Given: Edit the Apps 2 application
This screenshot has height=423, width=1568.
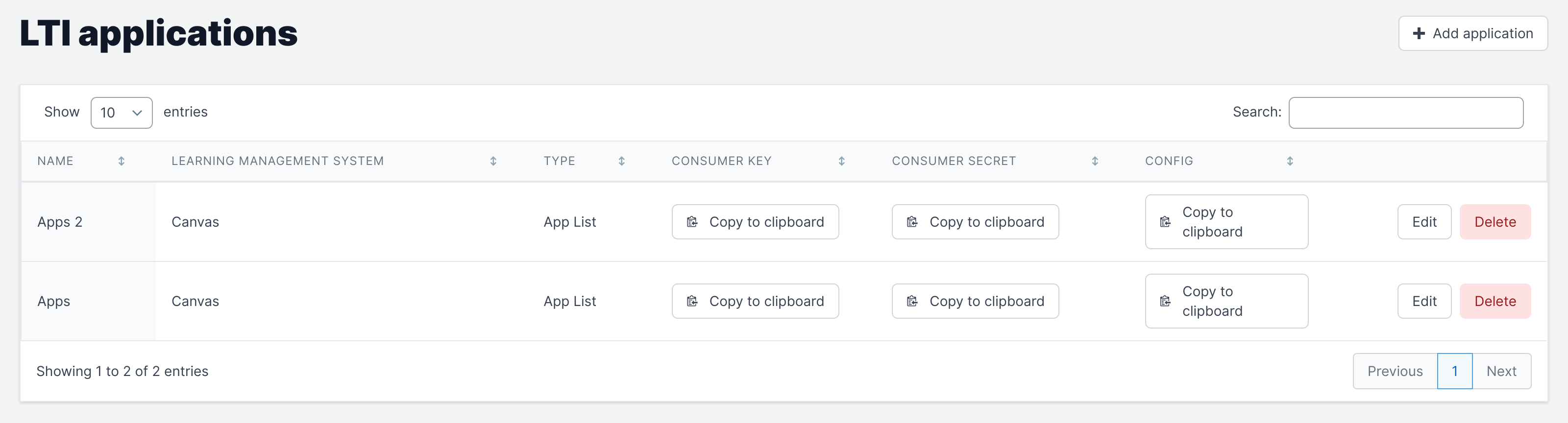Looking at the screenshot, I should (x=1424, y=222).
